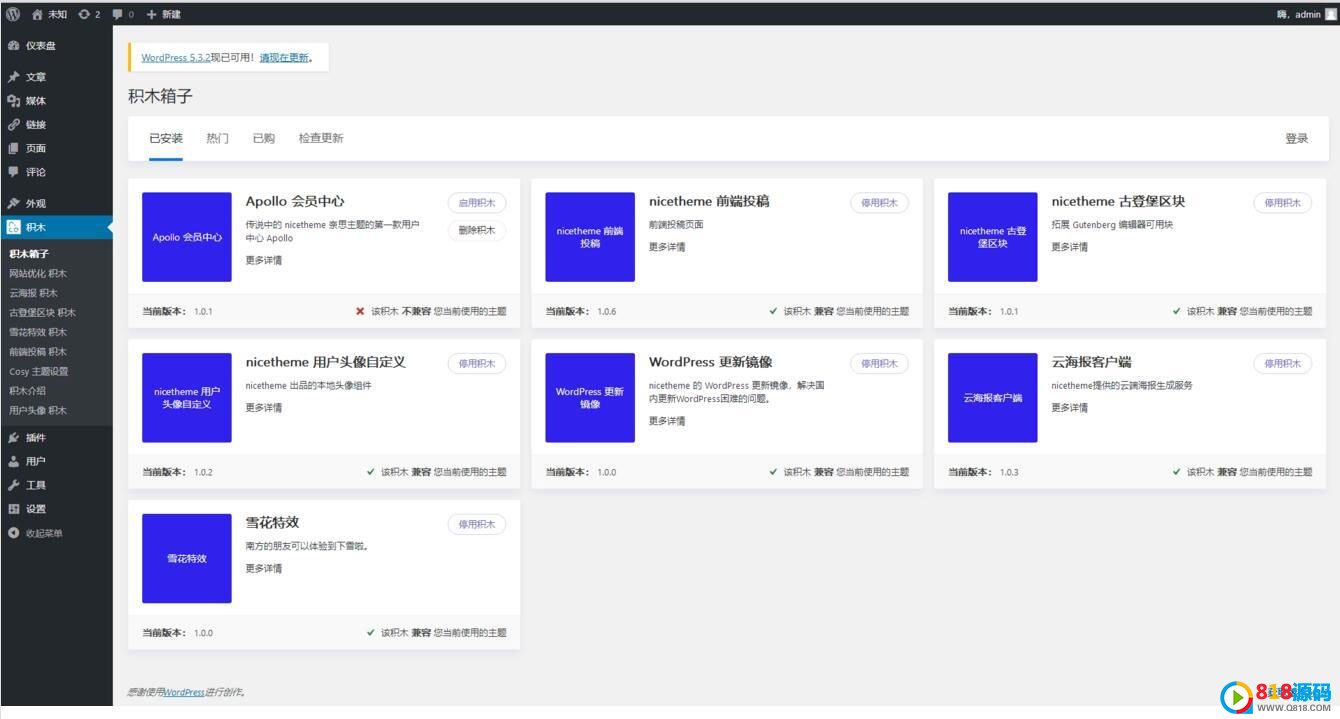Open 媒体 media menu
1340x719 pixels.
(56, 101)
